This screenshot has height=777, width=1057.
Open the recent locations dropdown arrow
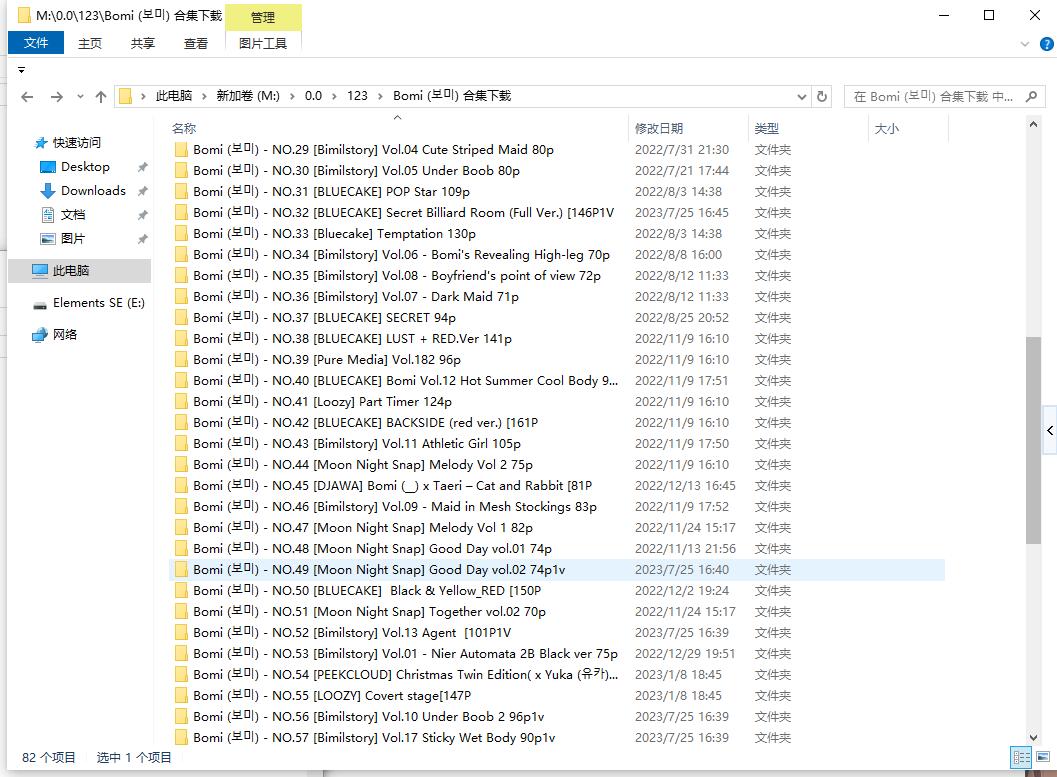pos(80,96)
